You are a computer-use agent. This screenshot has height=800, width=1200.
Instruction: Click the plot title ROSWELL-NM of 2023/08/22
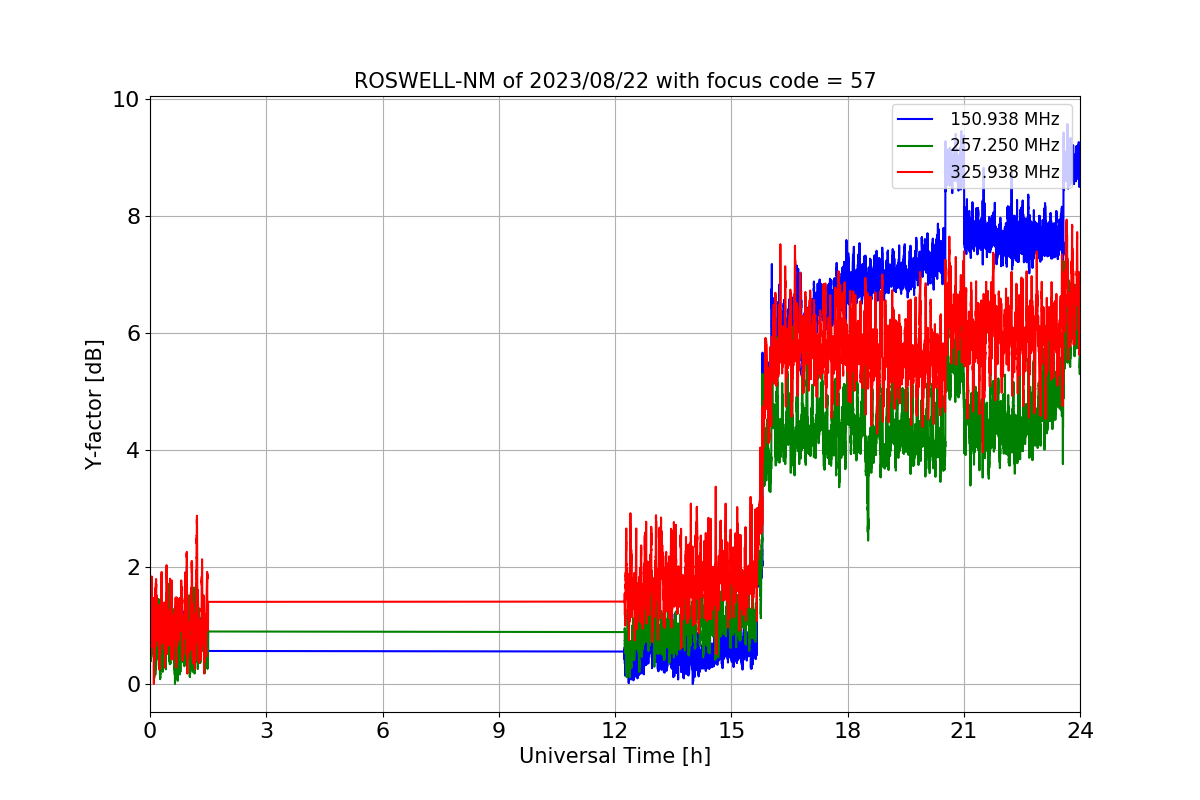click(615, 81)
